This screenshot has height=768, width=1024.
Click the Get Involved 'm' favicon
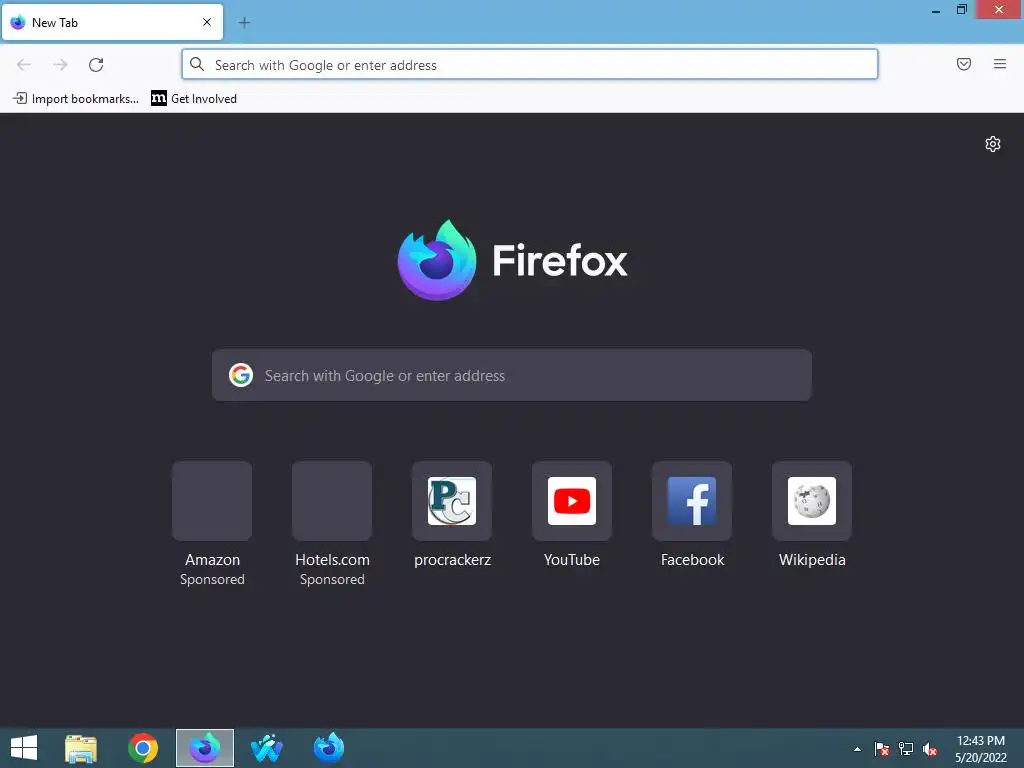pos(159,99)
